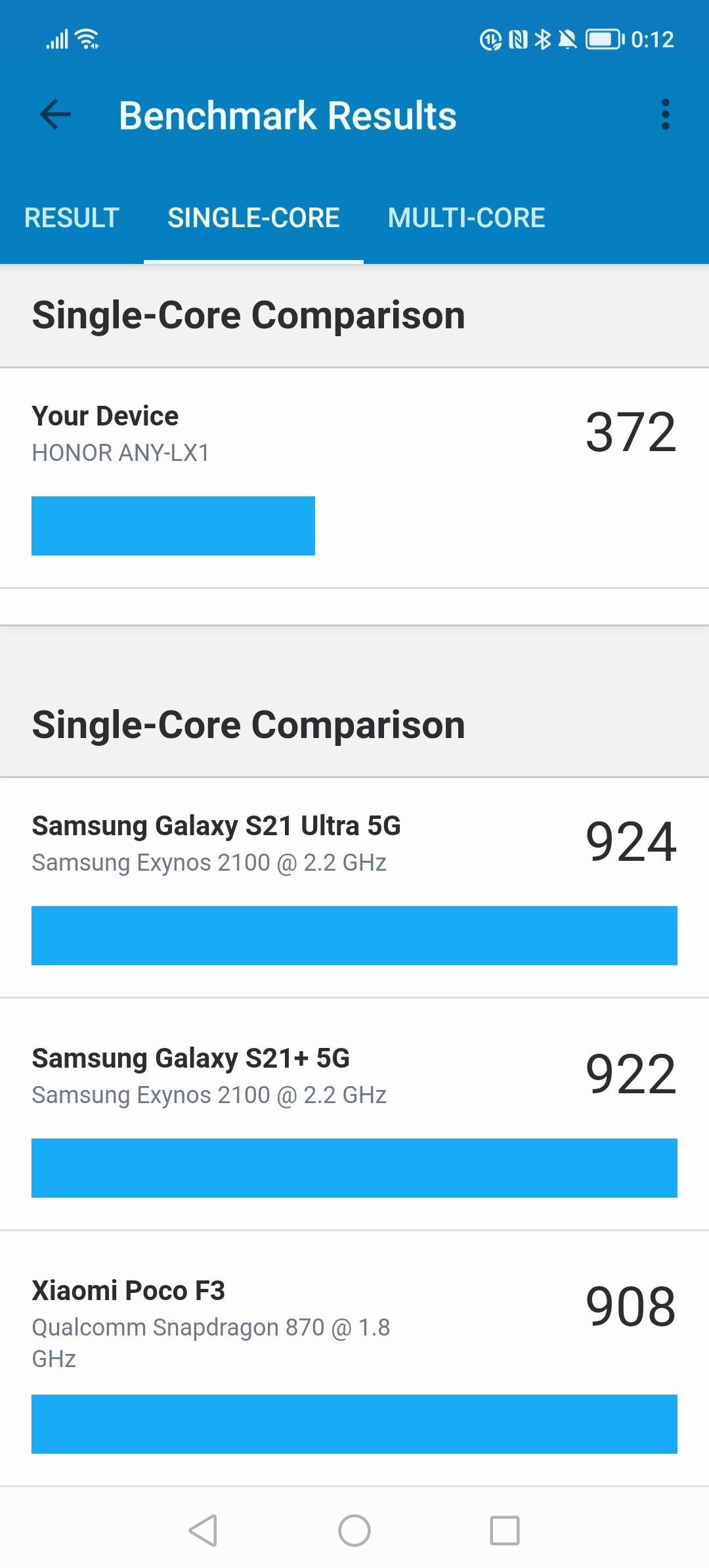This screenshot has width=709, height=1568.
Task: Tap the Android back navigation triangle
Action: tap(203, 1531)
